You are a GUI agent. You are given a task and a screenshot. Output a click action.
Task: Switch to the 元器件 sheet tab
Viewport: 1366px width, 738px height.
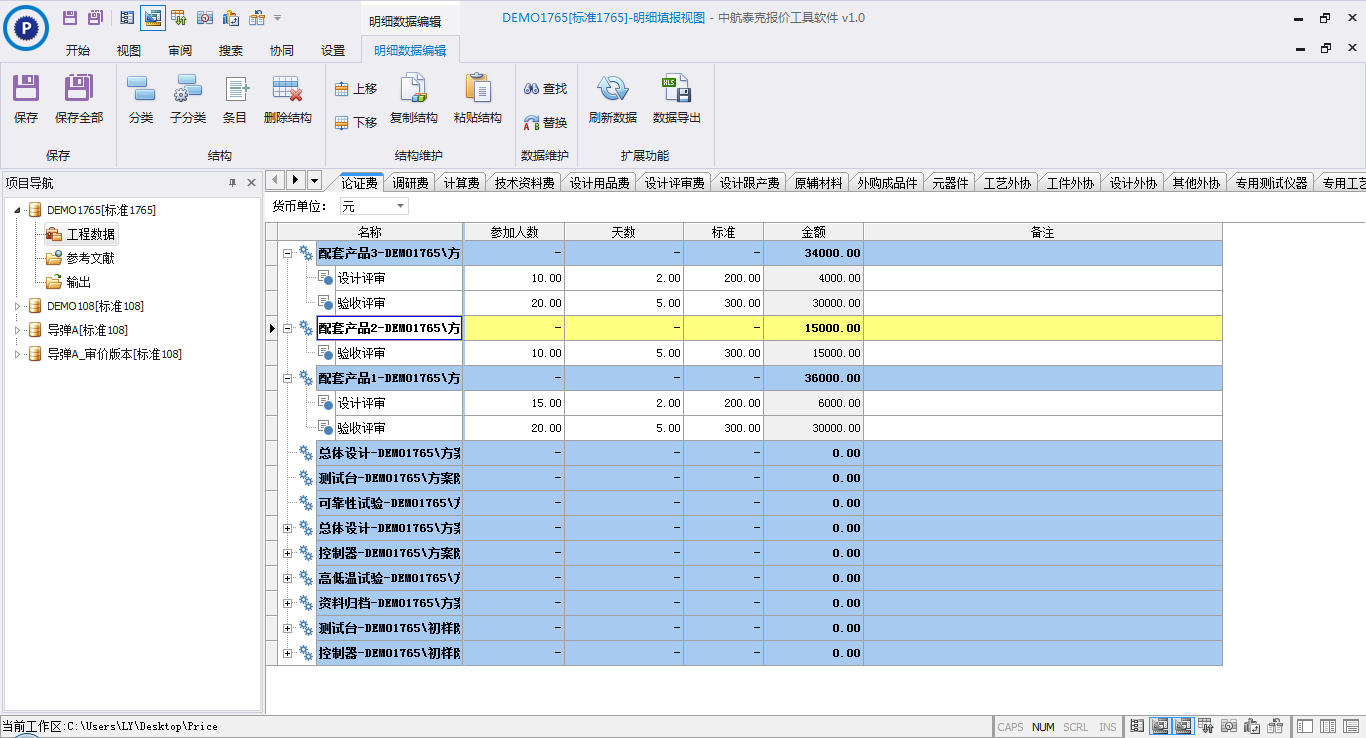[950, 183]
